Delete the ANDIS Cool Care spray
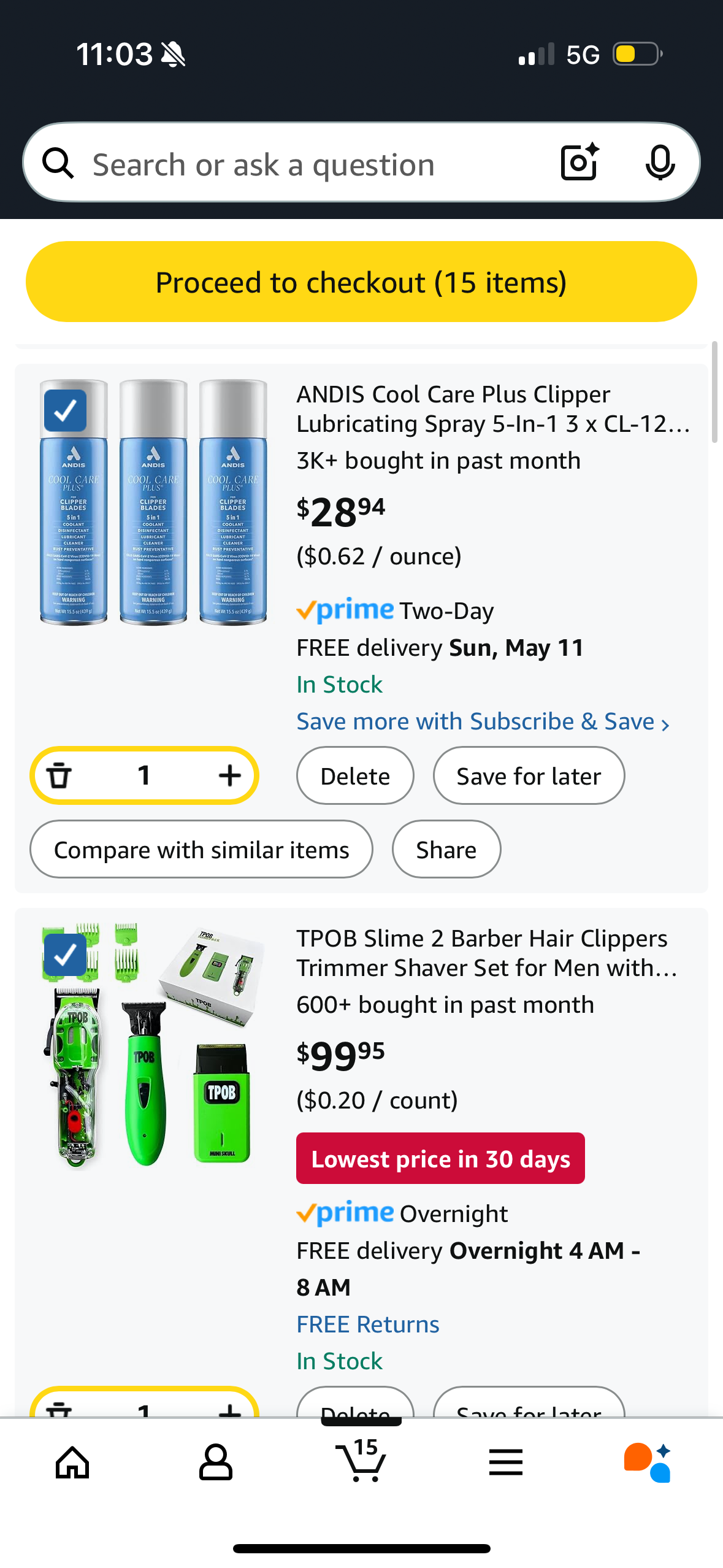 pyautogui.click(x=355, y=776)
